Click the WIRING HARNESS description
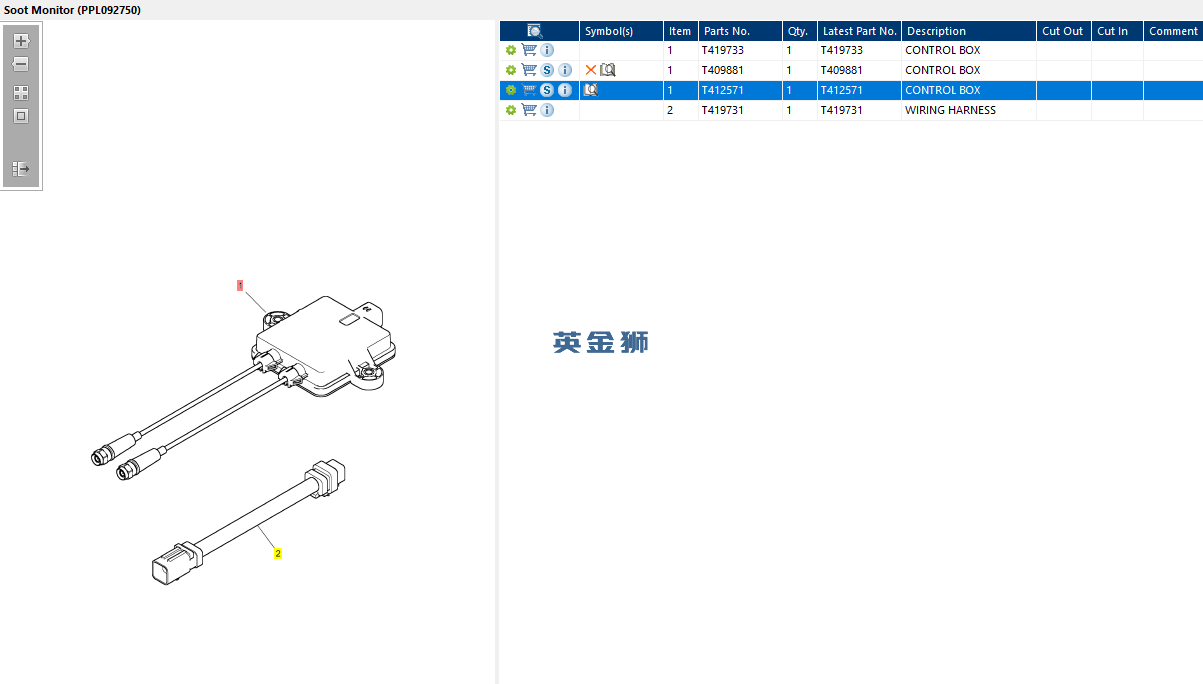This screenshot has width=1203, height=684. point(950,110)
